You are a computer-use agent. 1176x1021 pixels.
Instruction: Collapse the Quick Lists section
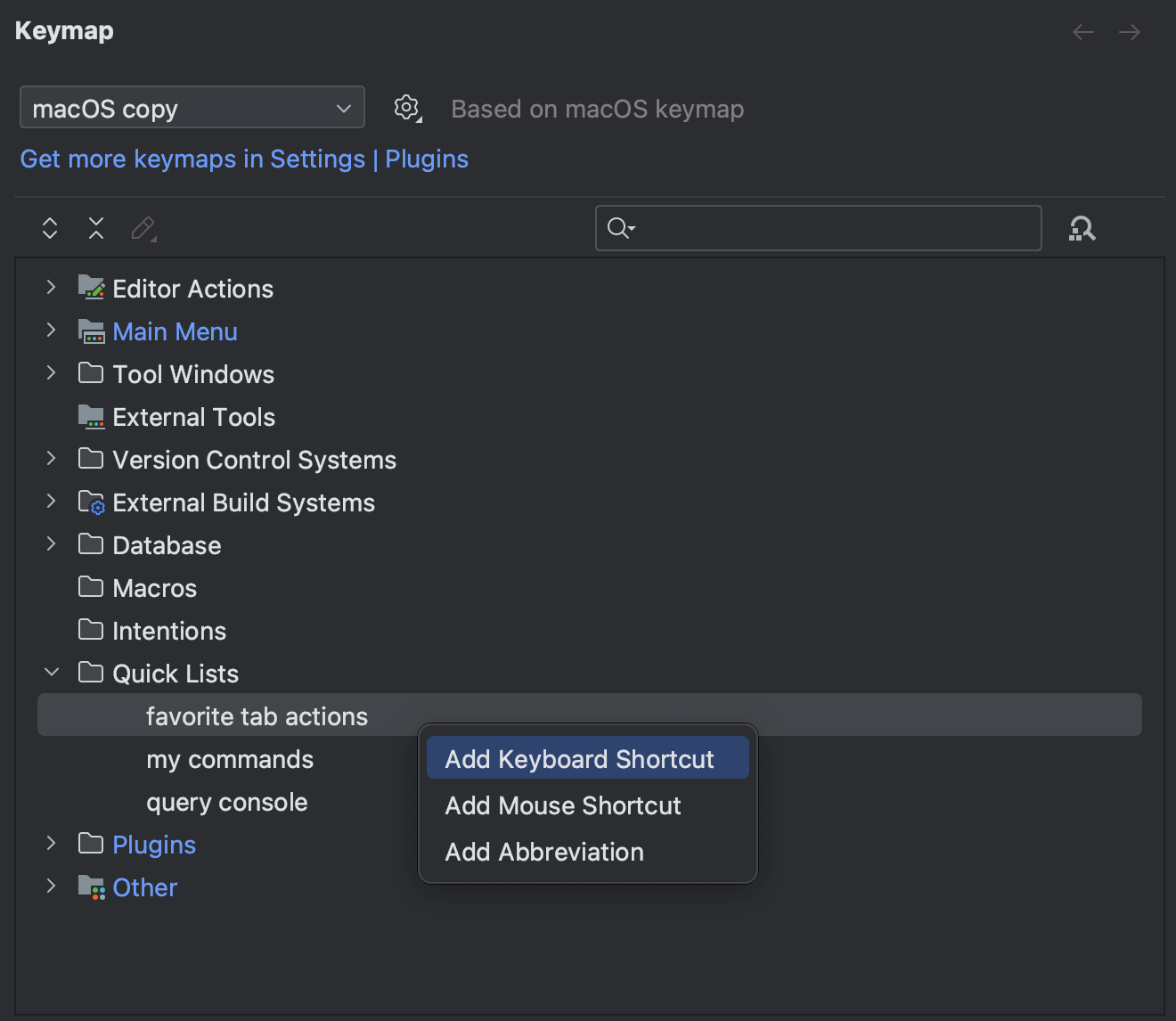pyautogui.click(x=51, y=672)
